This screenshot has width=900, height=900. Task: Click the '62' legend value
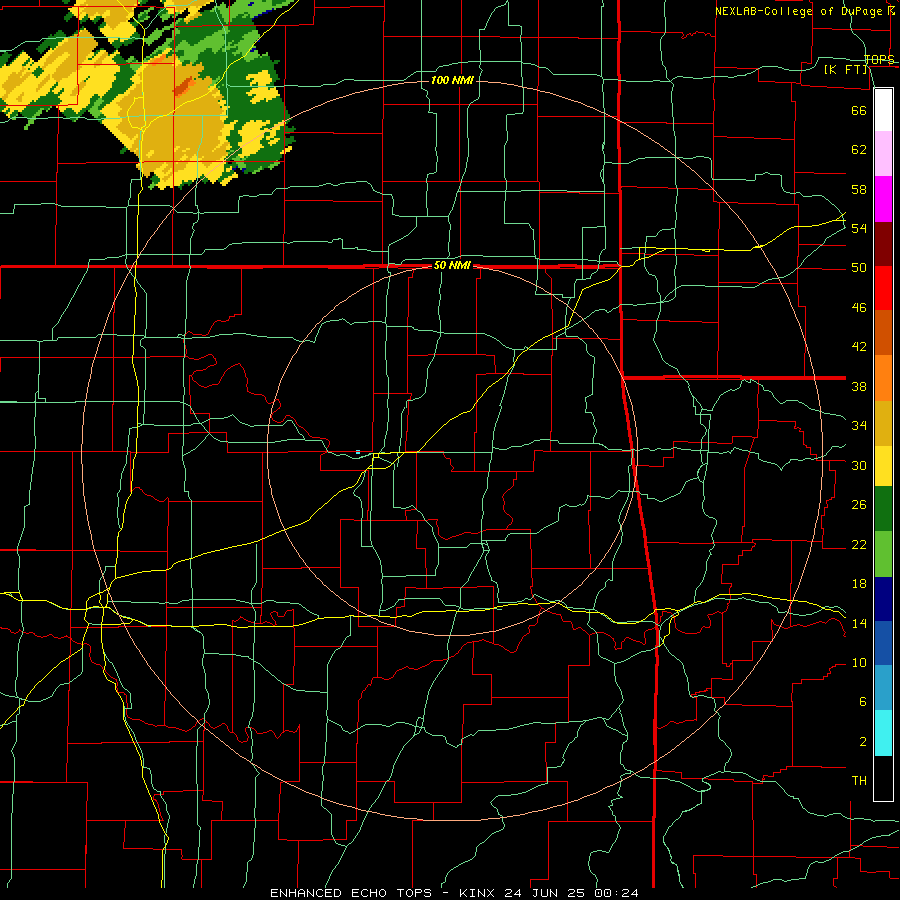(x=859, y=150)
